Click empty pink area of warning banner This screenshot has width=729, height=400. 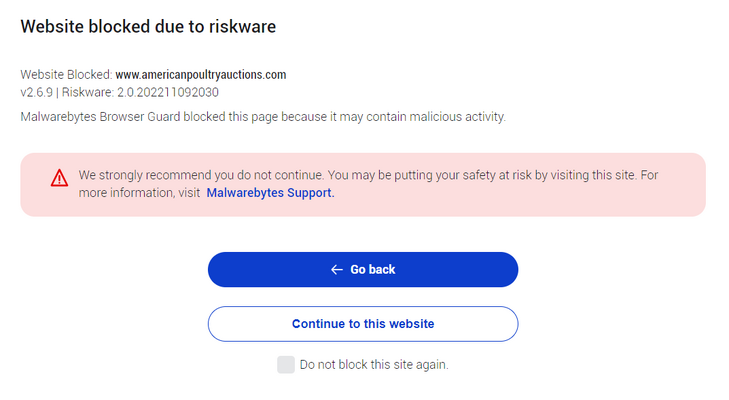511,200
